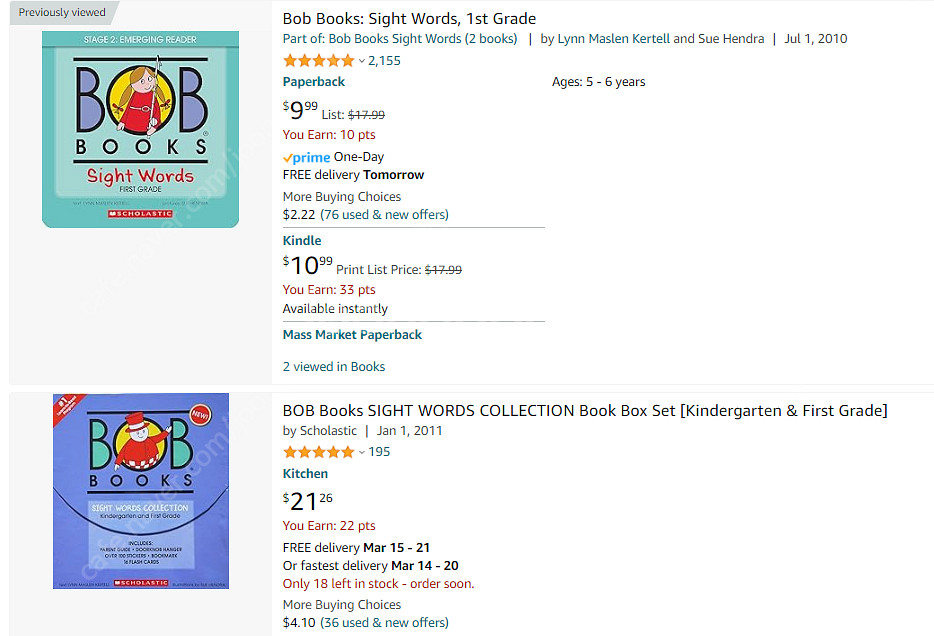Select the Mass Market Paperback format

(352, 334)
